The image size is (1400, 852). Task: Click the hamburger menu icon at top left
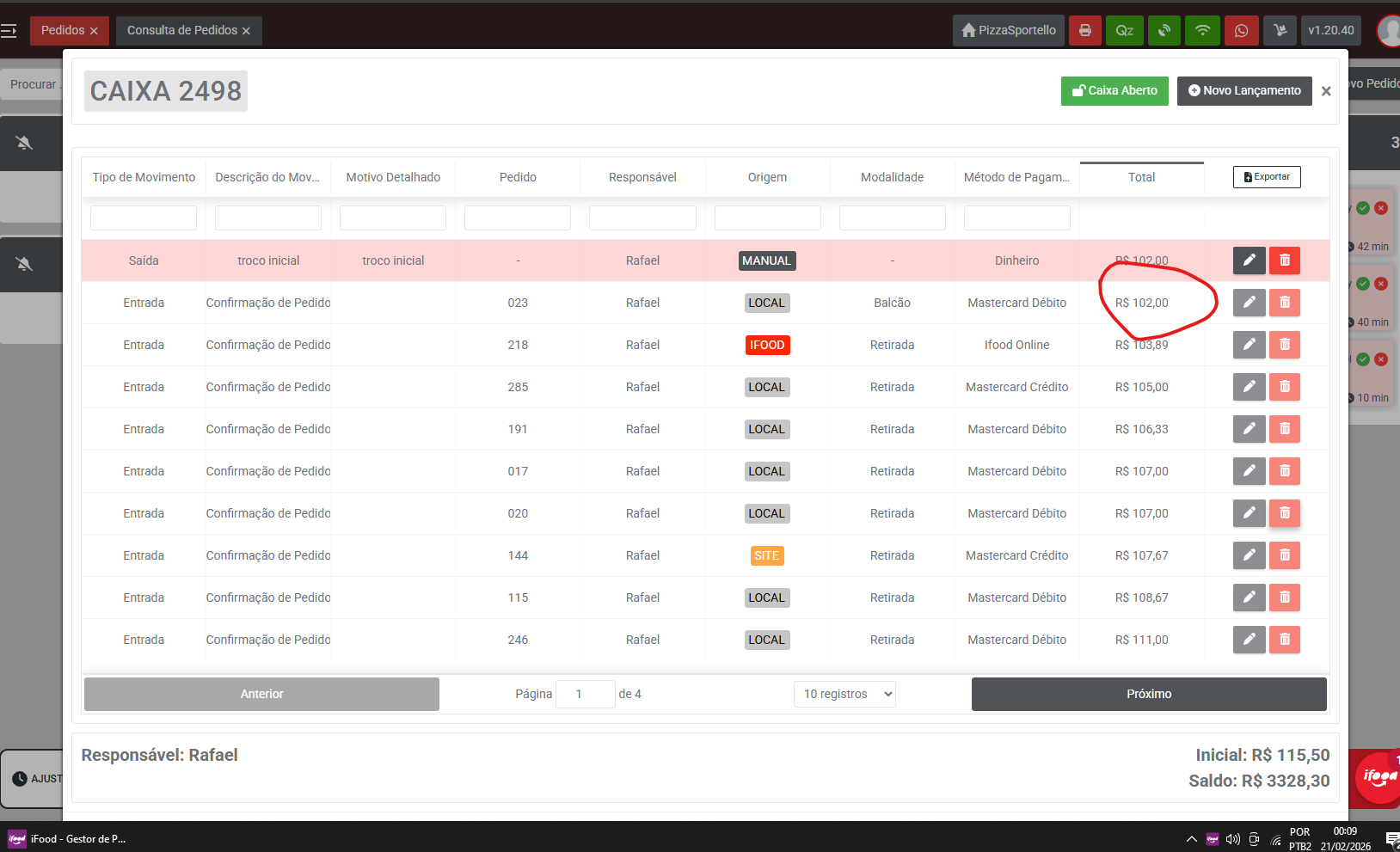9,31
